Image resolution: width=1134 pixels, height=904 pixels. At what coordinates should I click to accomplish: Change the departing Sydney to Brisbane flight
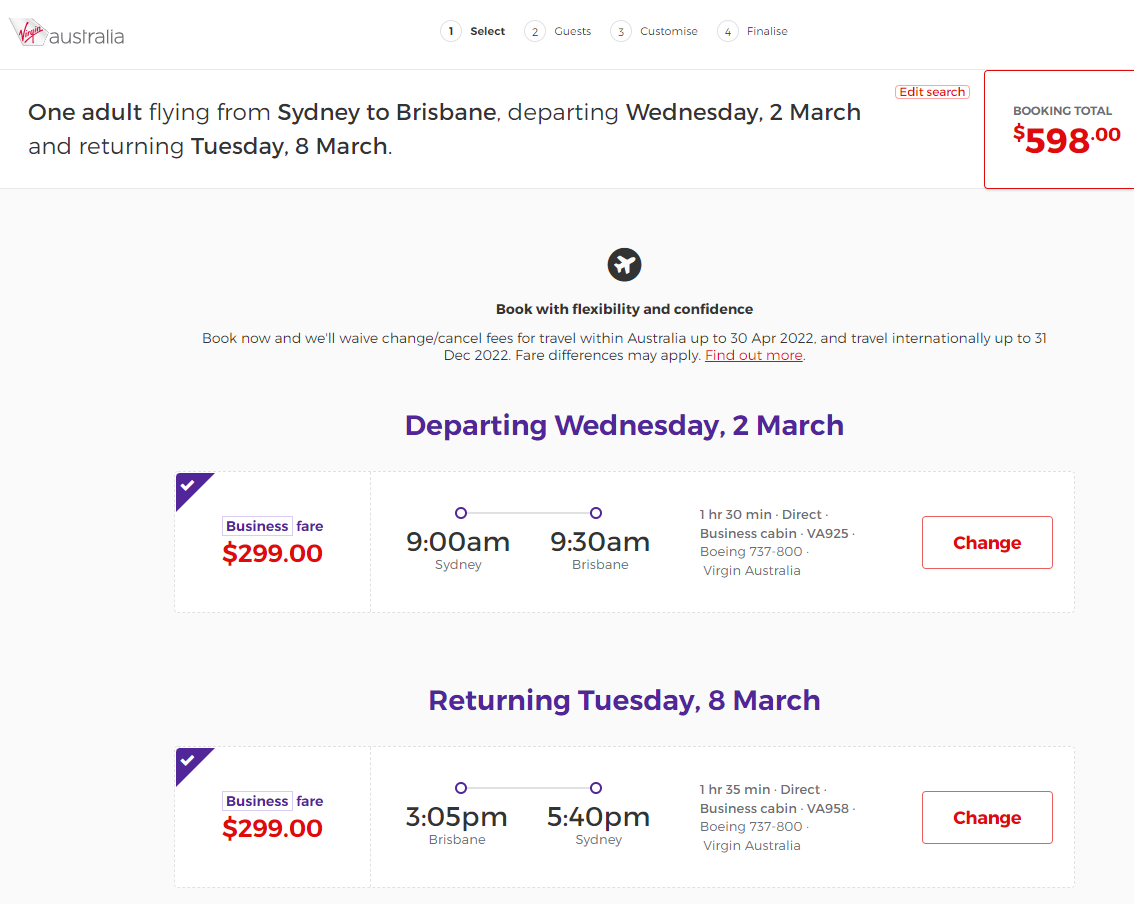(987, 542)
